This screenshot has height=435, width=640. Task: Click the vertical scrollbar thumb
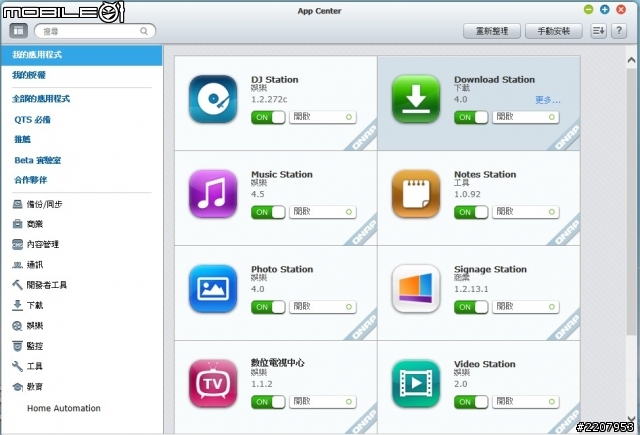coord(631,200)
